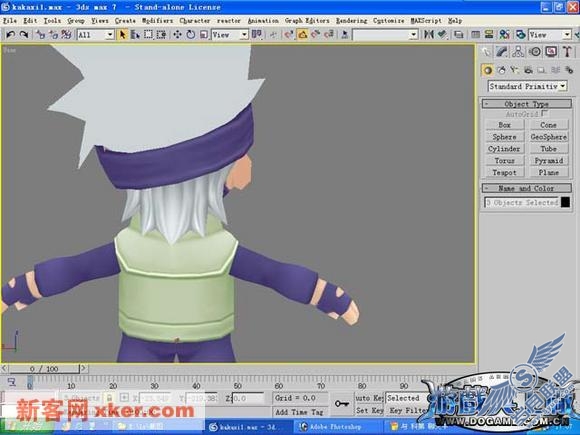This screenshot has height=435, width=580.
Task: Open the object color swatch
Action: point(565,202)
